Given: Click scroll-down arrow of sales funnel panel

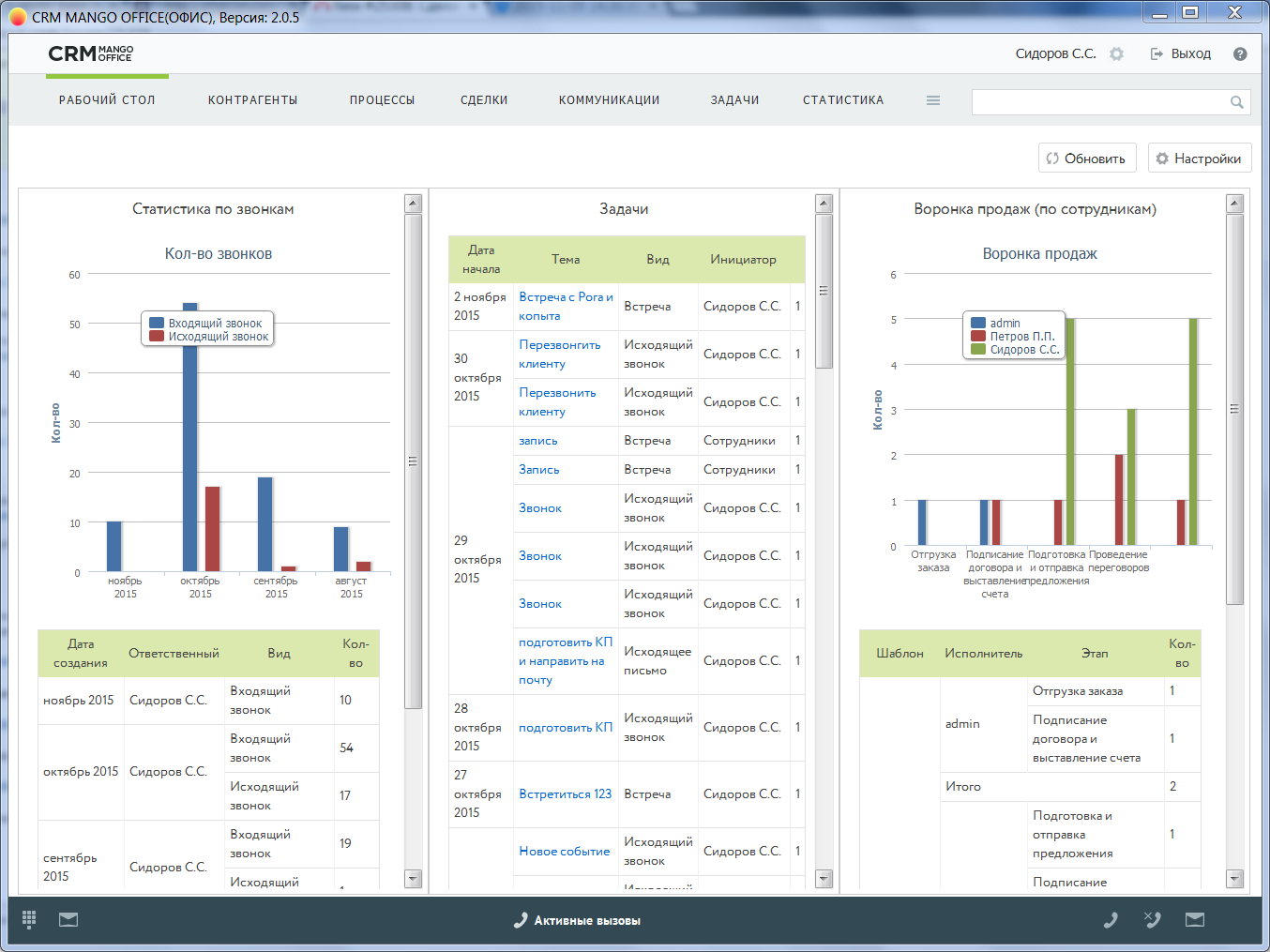Looking at the screenshot, I should tap(1234, 879).
